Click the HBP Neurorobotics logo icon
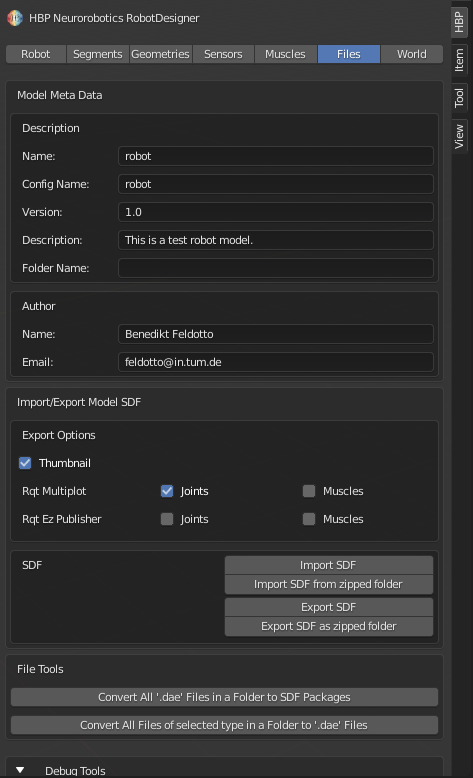The image size is (473, 778). click(x=15, y=18)
